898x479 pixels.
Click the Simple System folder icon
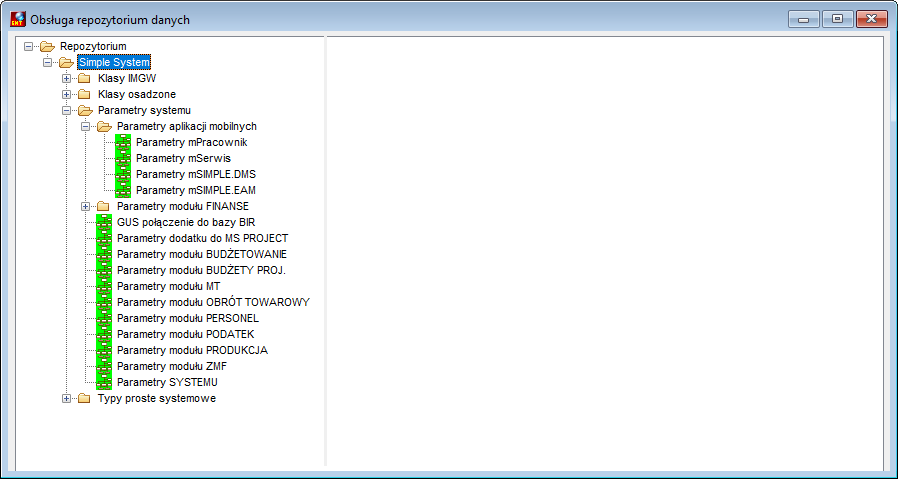pos(66,62)
